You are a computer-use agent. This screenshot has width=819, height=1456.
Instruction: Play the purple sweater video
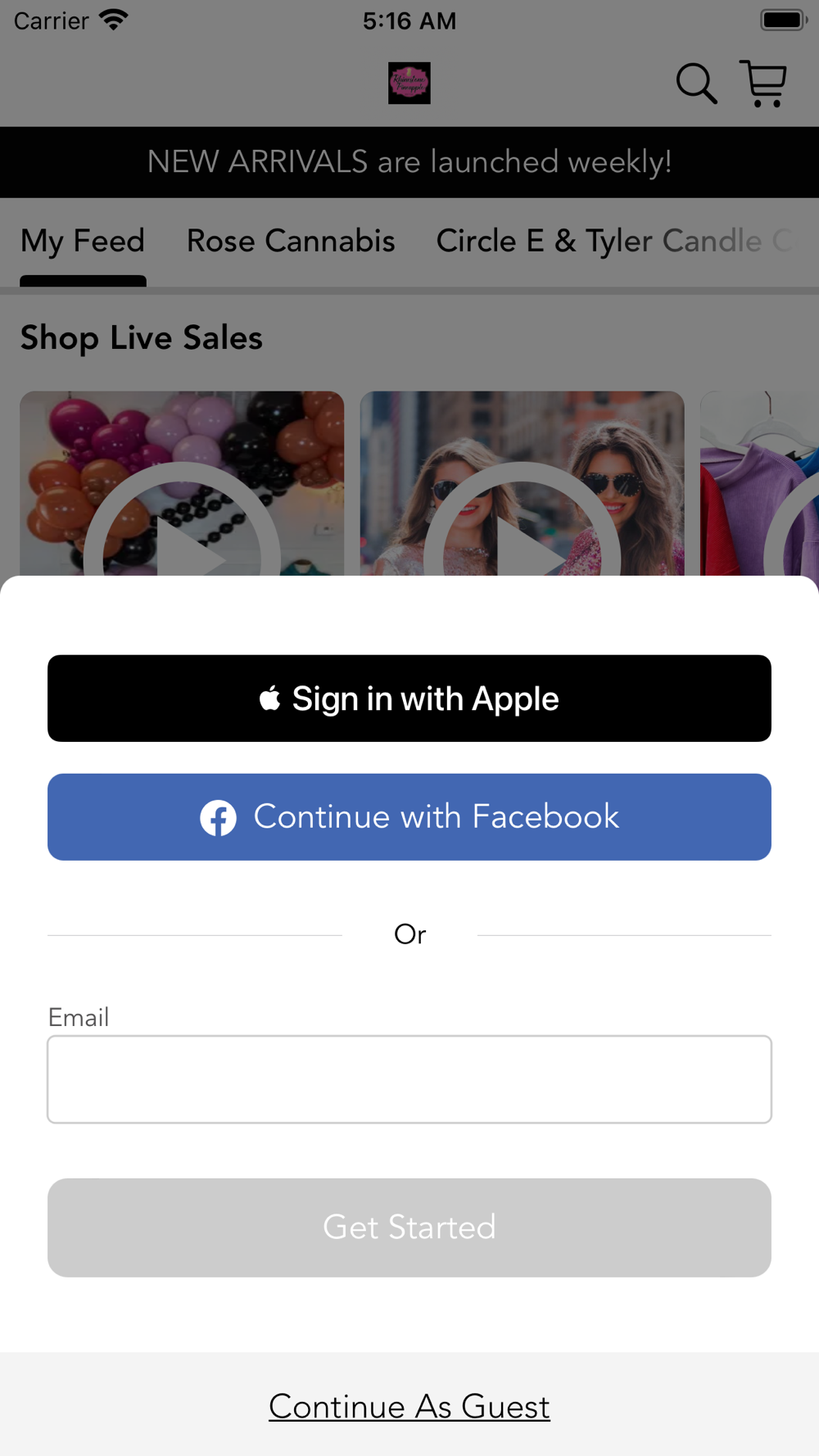[759, 483]
